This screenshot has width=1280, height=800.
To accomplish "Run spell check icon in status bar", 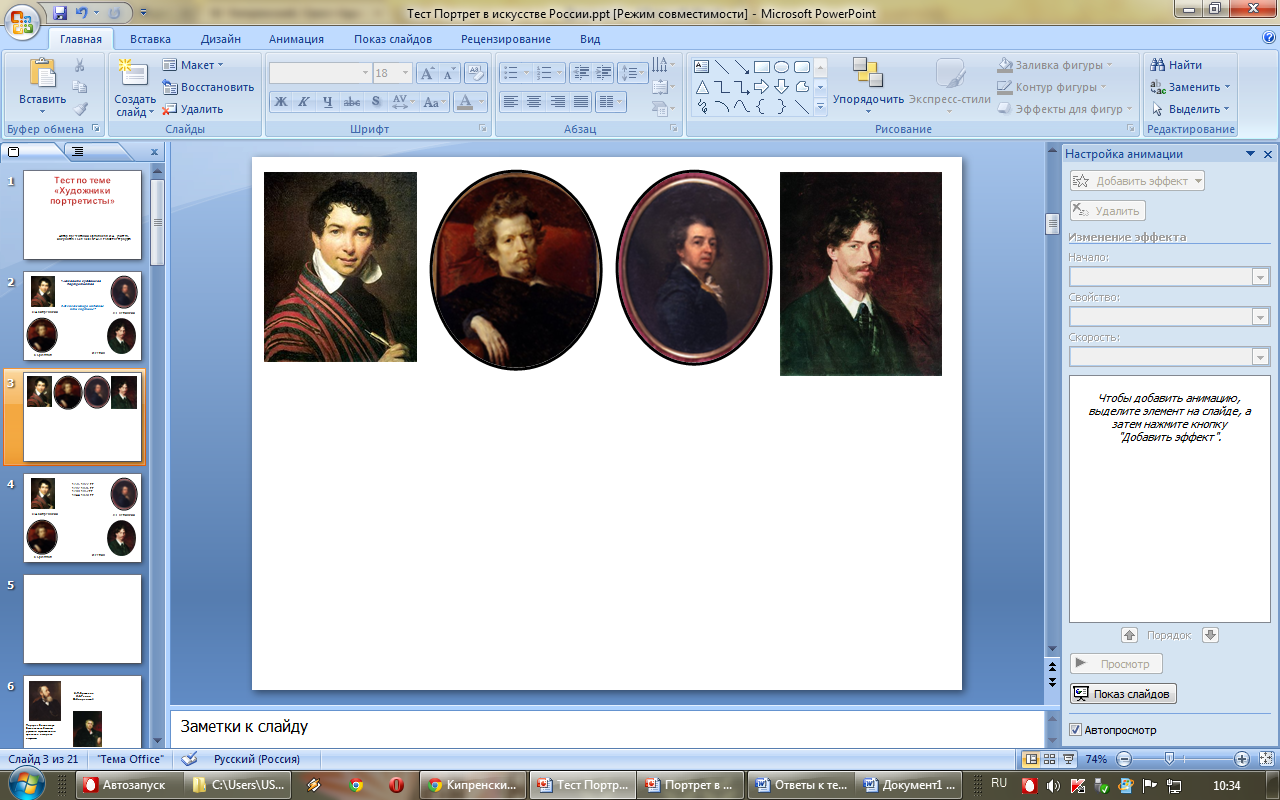I will [190, 759].
